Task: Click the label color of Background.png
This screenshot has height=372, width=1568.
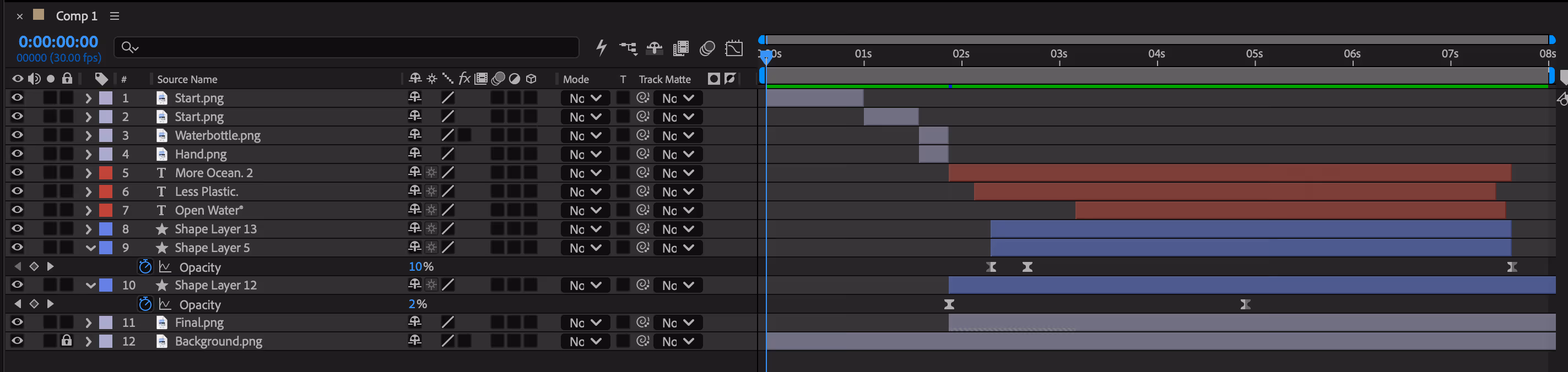Action: 106,341
